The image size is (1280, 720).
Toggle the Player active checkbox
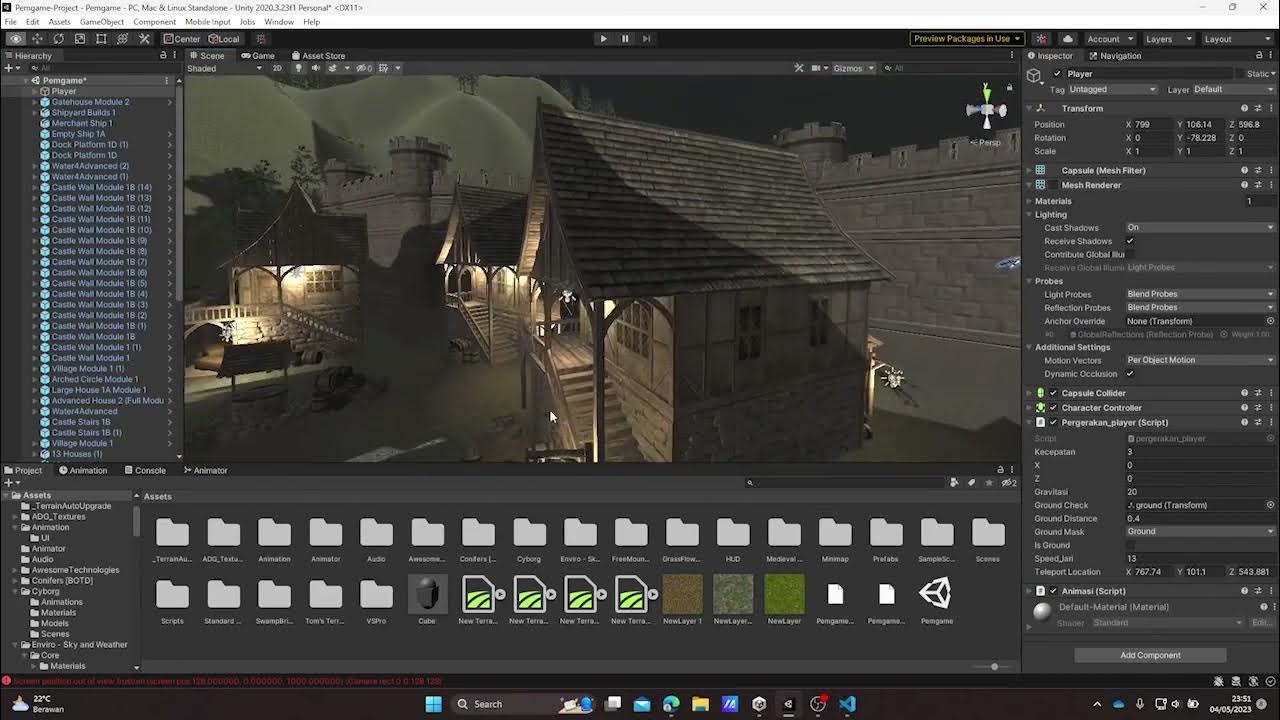point(1055,74)
